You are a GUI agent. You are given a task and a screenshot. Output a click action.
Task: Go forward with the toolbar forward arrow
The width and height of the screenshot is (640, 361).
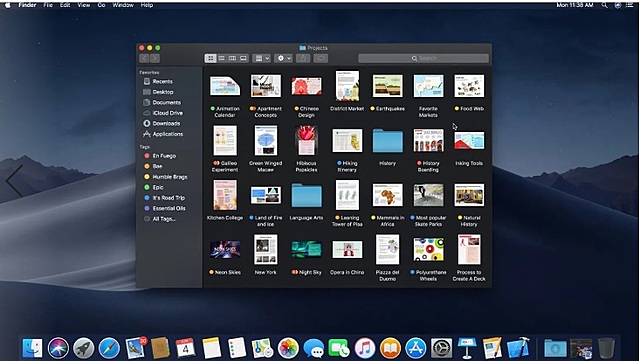tap(155, 58)
